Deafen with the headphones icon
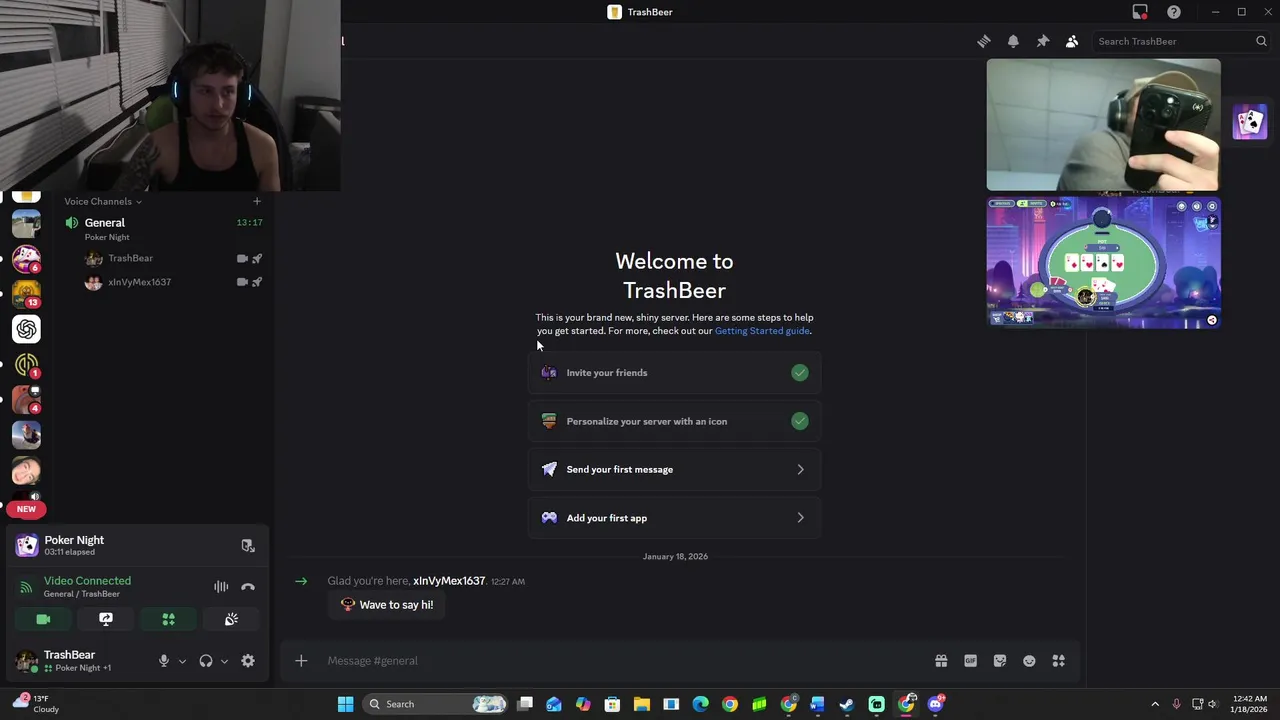The image size is (1280, 720). (206, 661)
